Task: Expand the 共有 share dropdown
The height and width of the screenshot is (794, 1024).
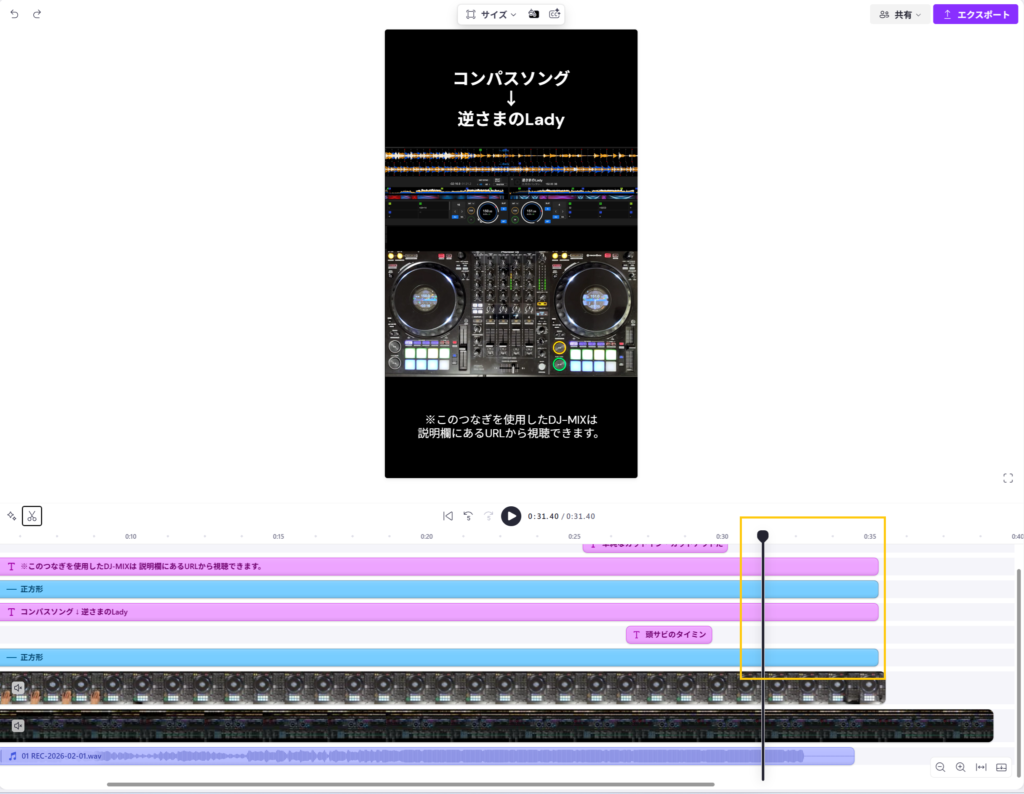Action: tap(900, 15)
